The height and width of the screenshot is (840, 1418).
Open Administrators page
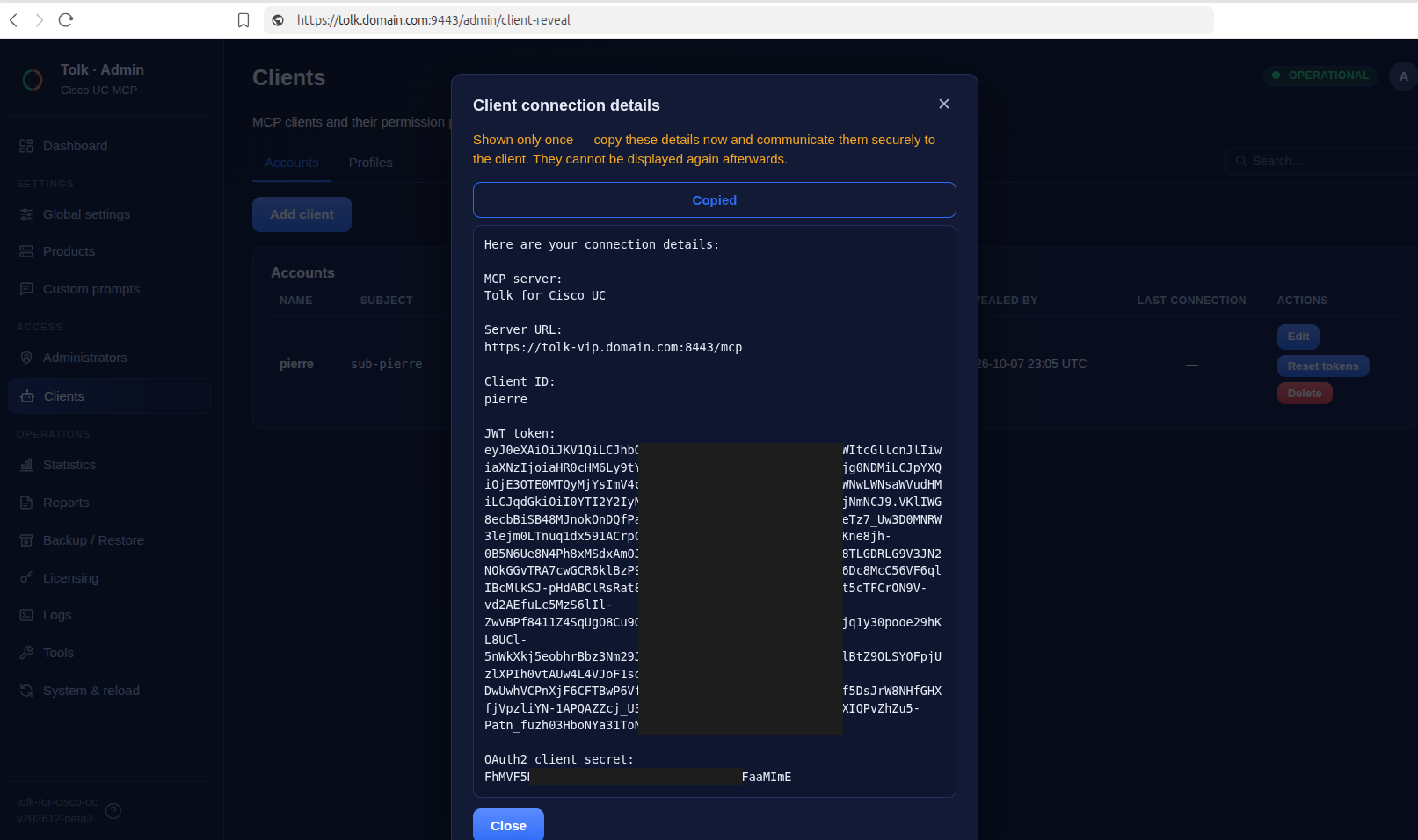click(x=109, y=358)
